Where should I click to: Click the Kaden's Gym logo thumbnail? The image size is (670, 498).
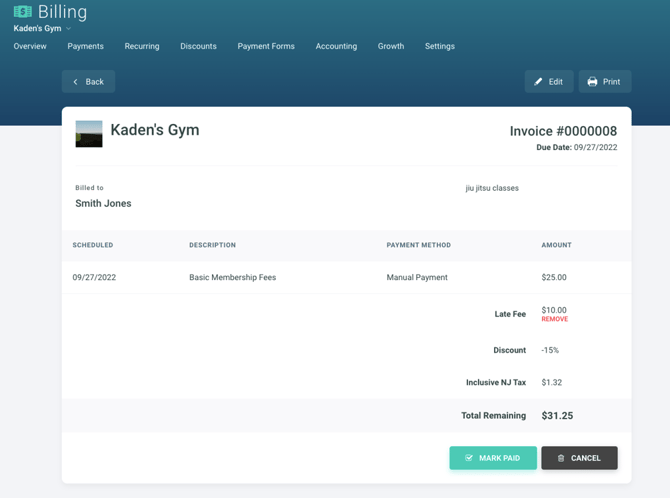pos(89,134)
